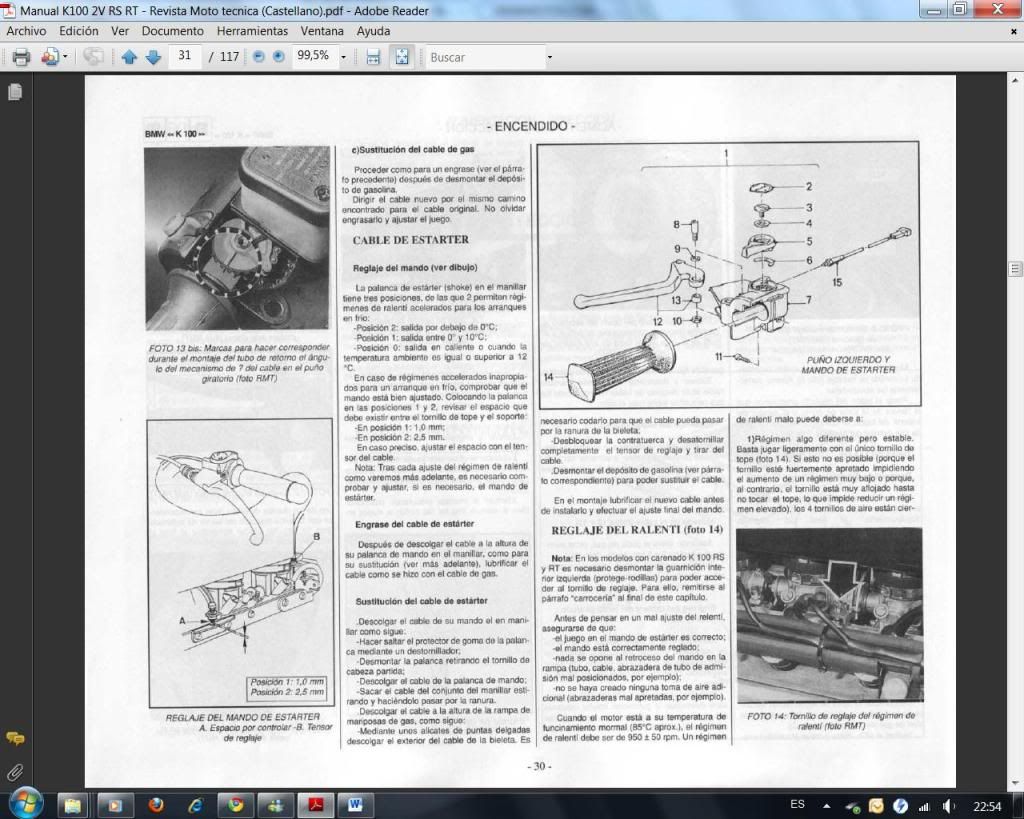Click the 'REGLAJE DEL RALENTI (foto 14)' heading

point(637,530)
